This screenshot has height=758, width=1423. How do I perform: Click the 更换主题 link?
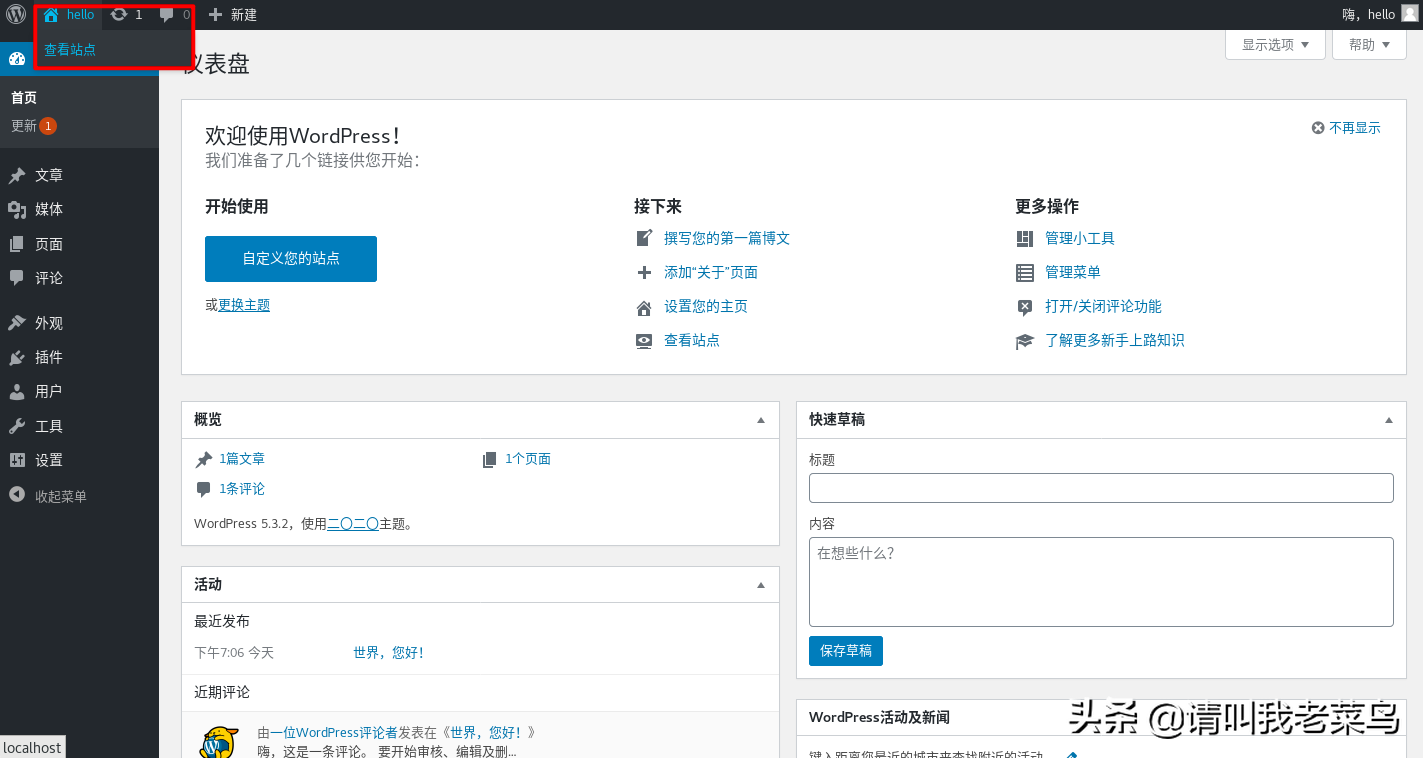[x=244, y=305]
